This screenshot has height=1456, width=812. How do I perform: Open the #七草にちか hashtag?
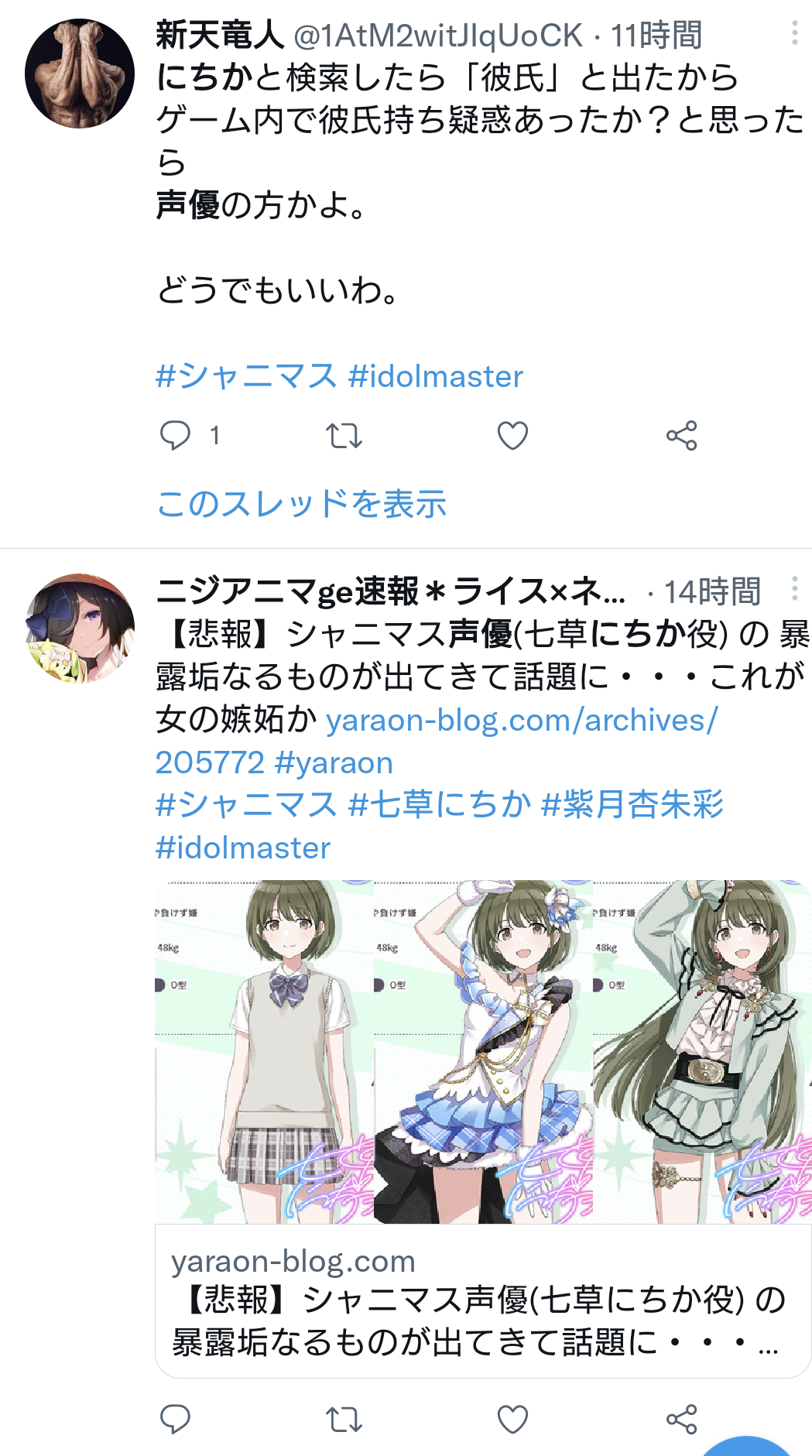coord(440,804)
